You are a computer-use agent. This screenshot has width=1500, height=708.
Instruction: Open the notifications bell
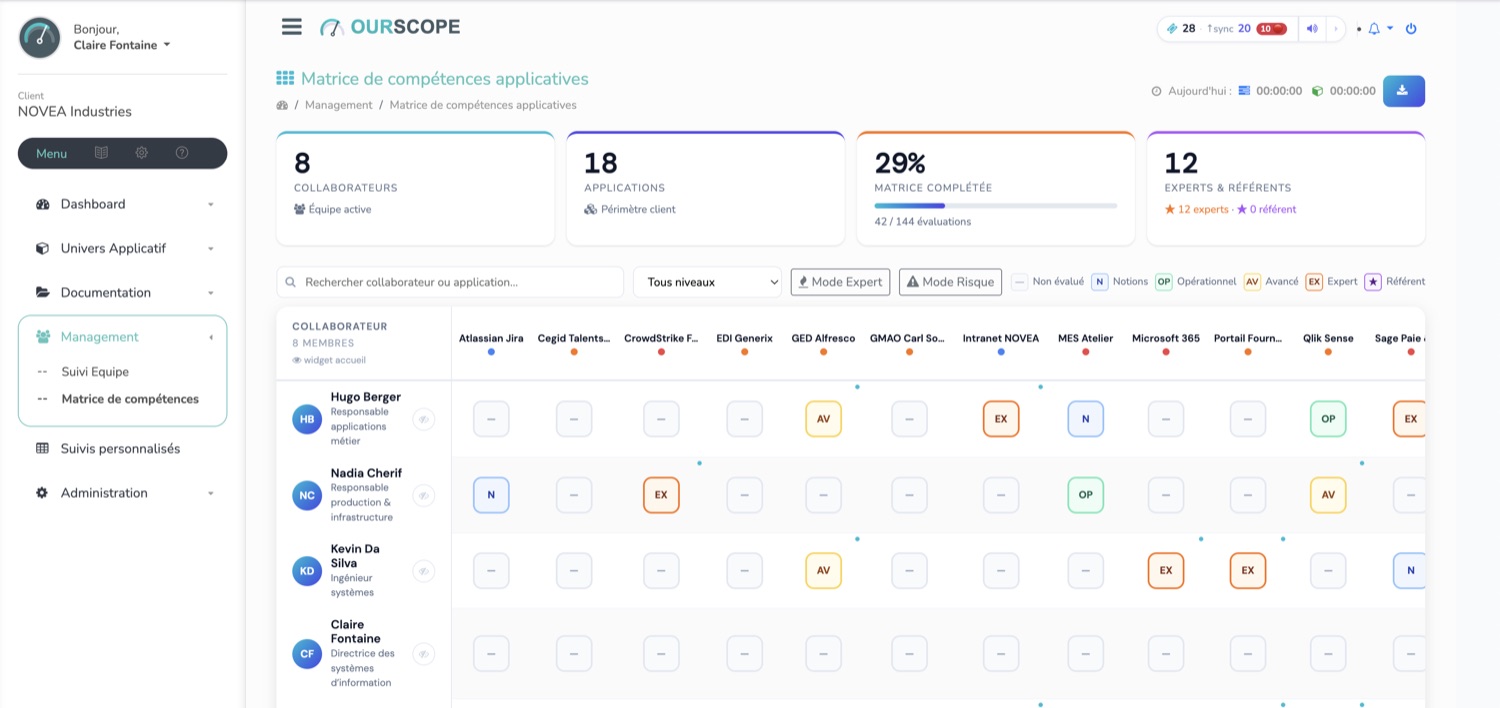1374,29
